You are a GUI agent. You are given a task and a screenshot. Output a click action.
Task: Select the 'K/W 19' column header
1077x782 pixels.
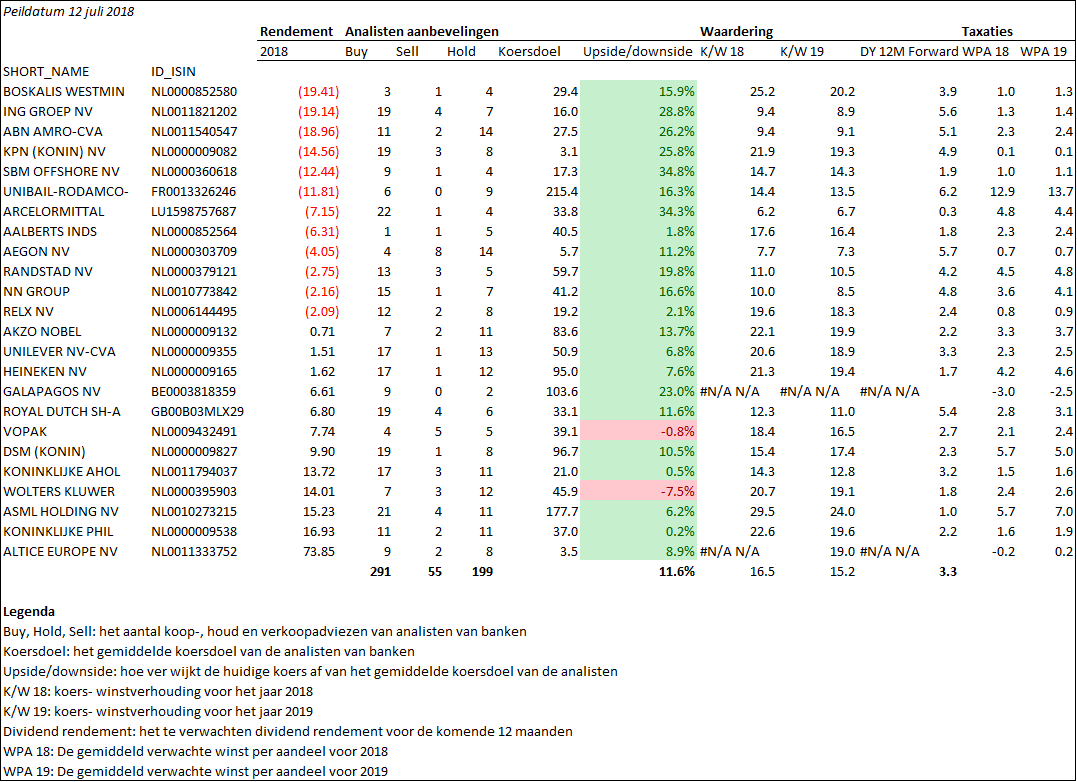coord(802,51)
